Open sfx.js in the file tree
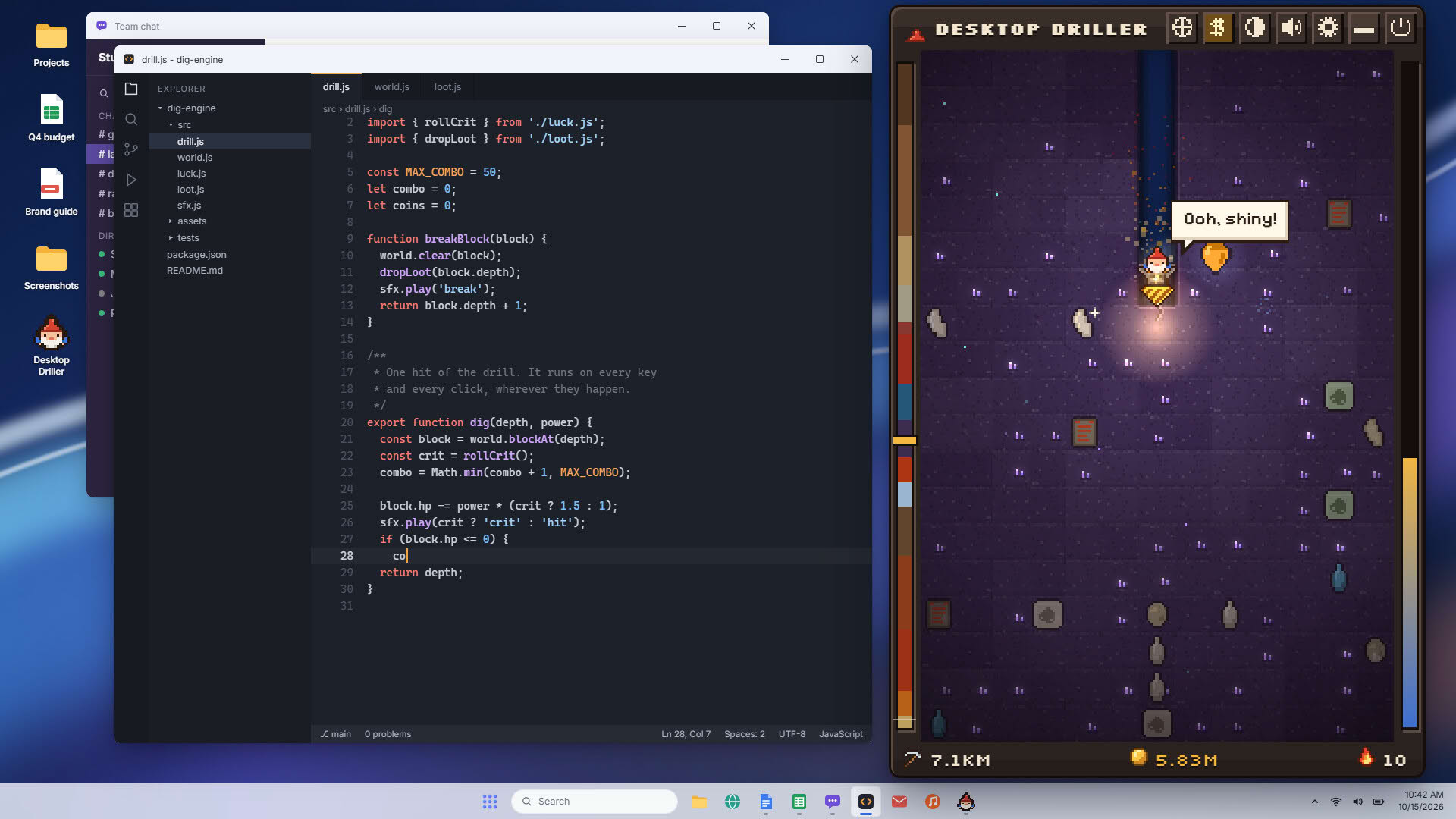1456x819 pixels. point(230,206)
